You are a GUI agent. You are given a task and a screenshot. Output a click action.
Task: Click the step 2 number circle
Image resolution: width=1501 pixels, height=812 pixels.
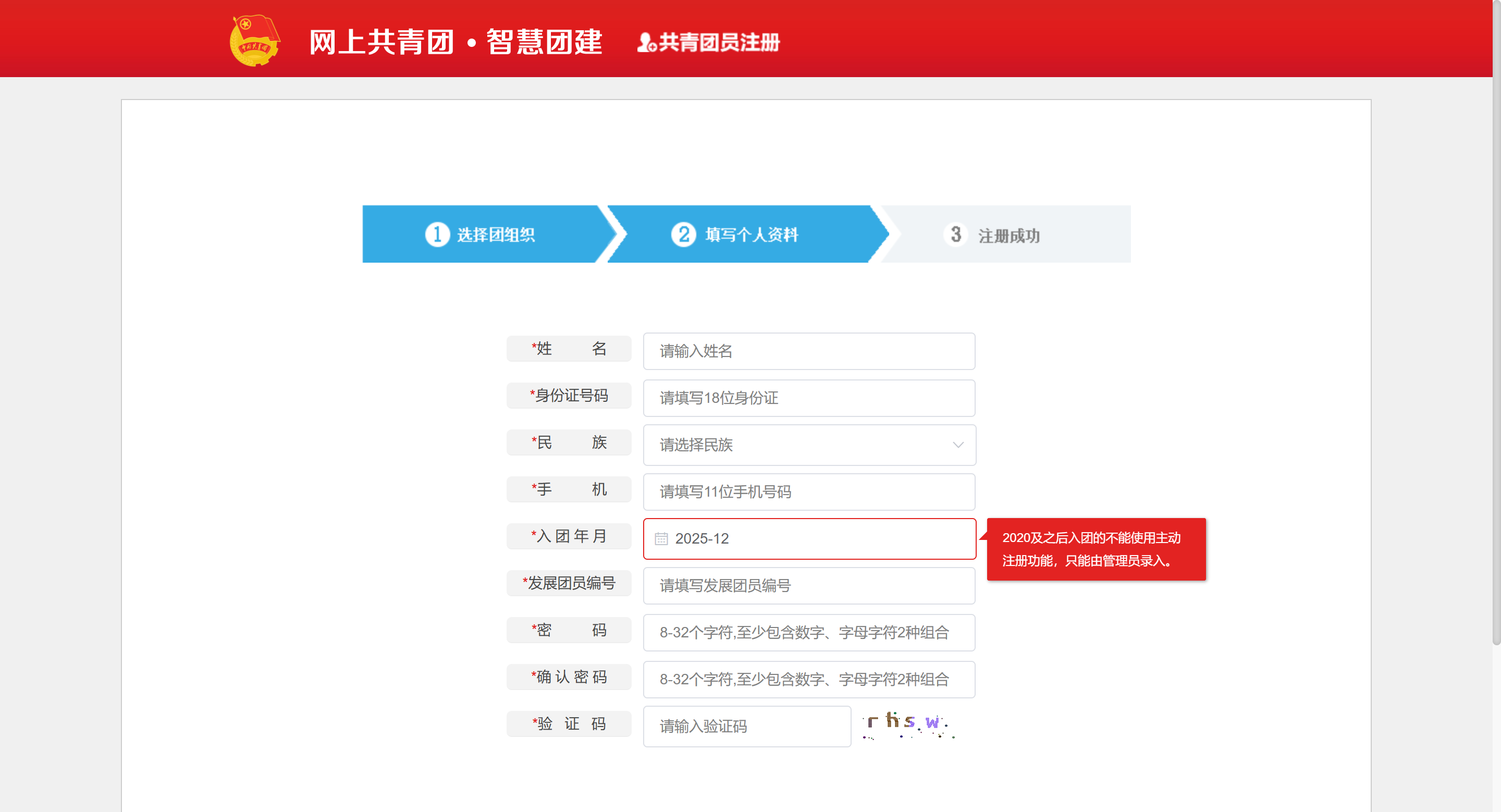pyautogui.click(x=683, y=235)
